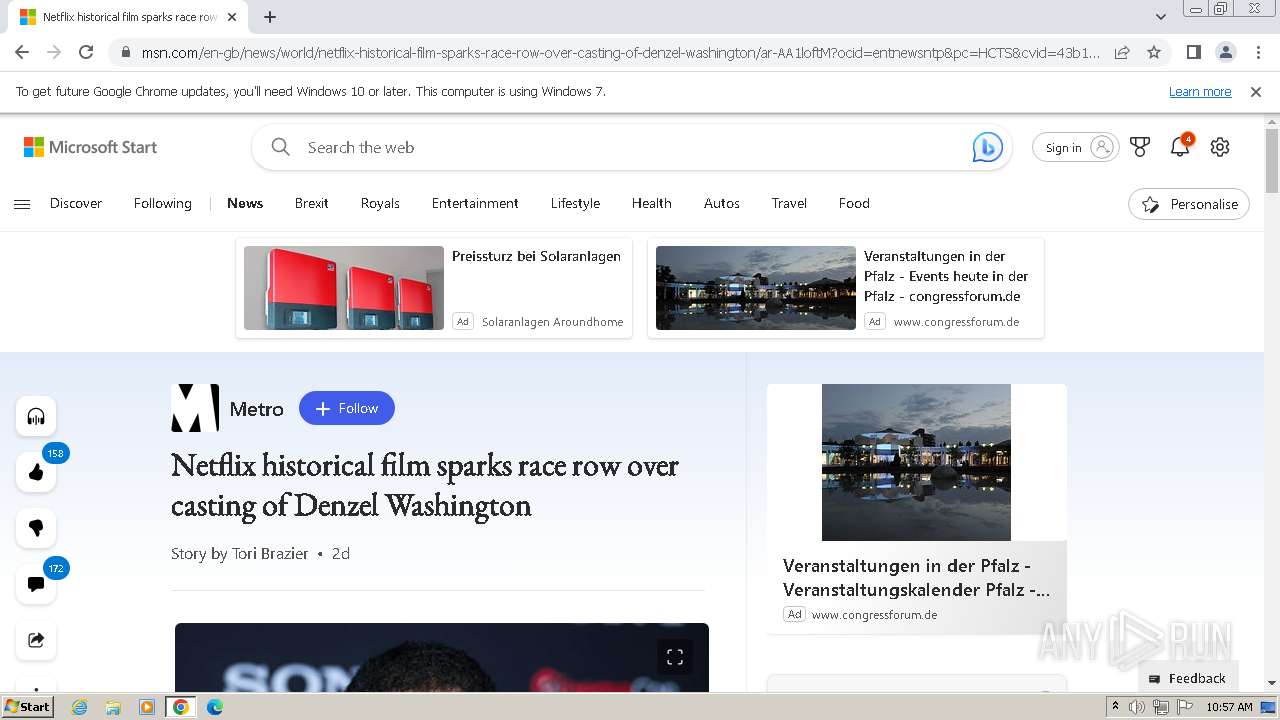Viewport: 1280px width, 720px height.
Task: Go back in browser history
Action: click(22, 52)
